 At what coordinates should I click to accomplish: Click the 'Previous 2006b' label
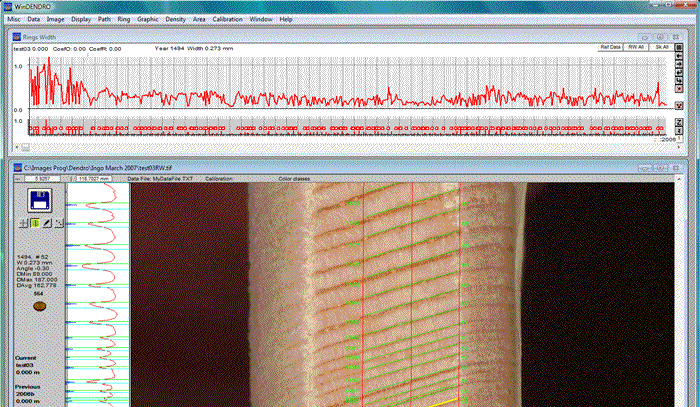pos(27,390)
